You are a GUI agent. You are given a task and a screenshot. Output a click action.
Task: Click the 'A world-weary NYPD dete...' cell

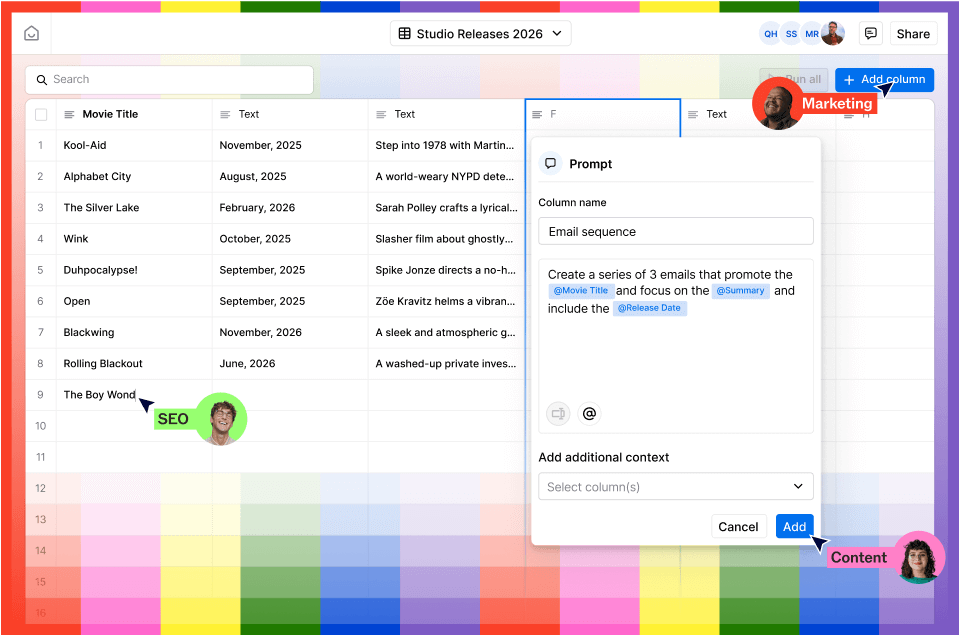click(446, 177)
